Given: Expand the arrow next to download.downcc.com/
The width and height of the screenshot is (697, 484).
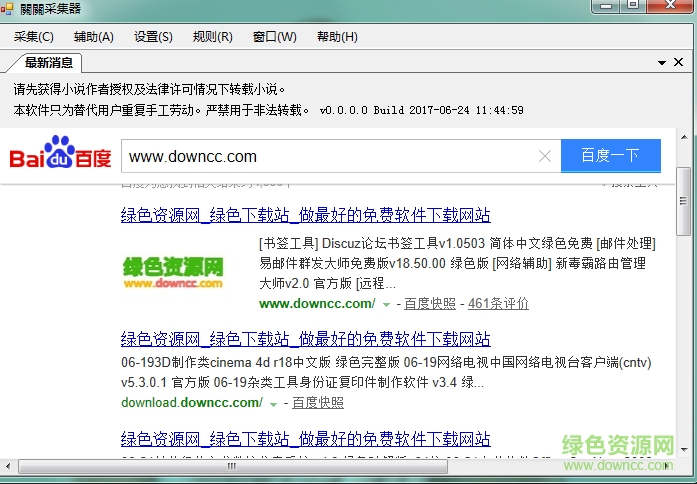Looking at the screenshot, I should [273, 404].
